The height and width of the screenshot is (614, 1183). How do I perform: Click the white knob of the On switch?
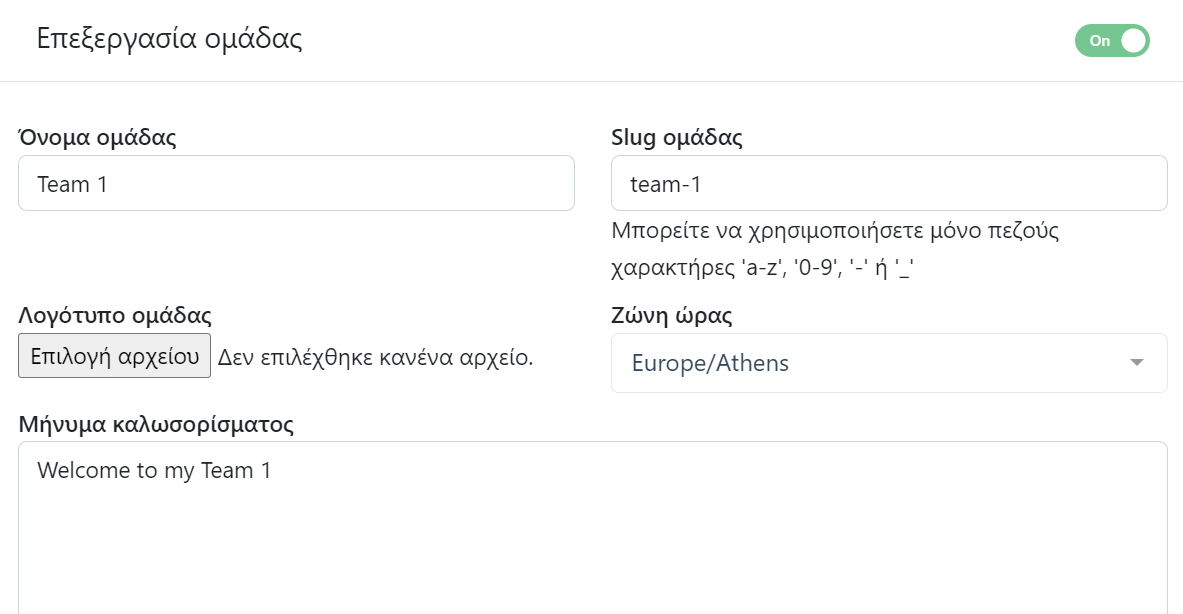[x=1133, y=41]
